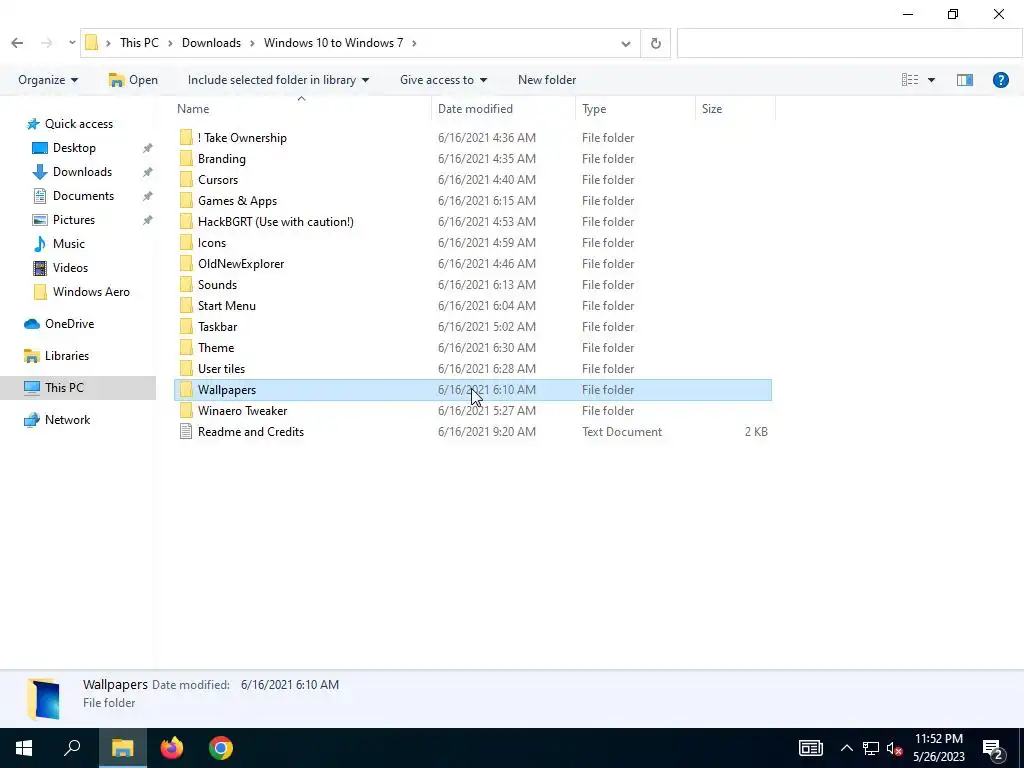Toggle the preview pane icon
Viewport: 1024px width, 768px height.
965,80
